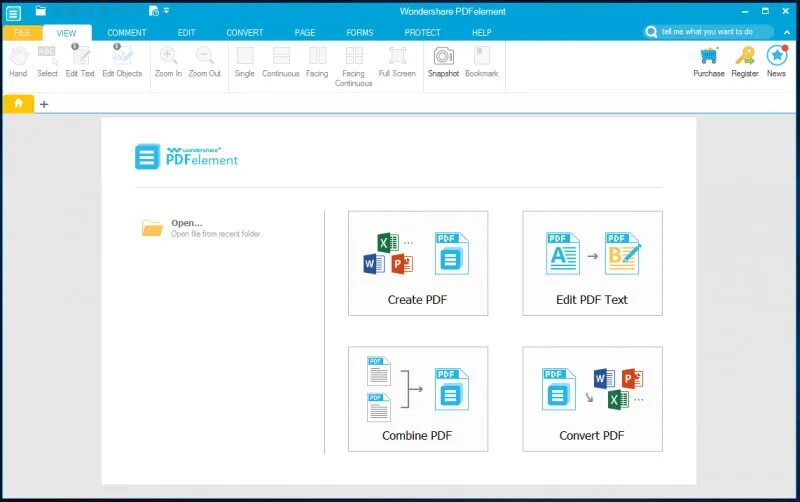Viewport: 800px width, 502px height.
Task: Switch to Single page view
Action: (244, 62)
